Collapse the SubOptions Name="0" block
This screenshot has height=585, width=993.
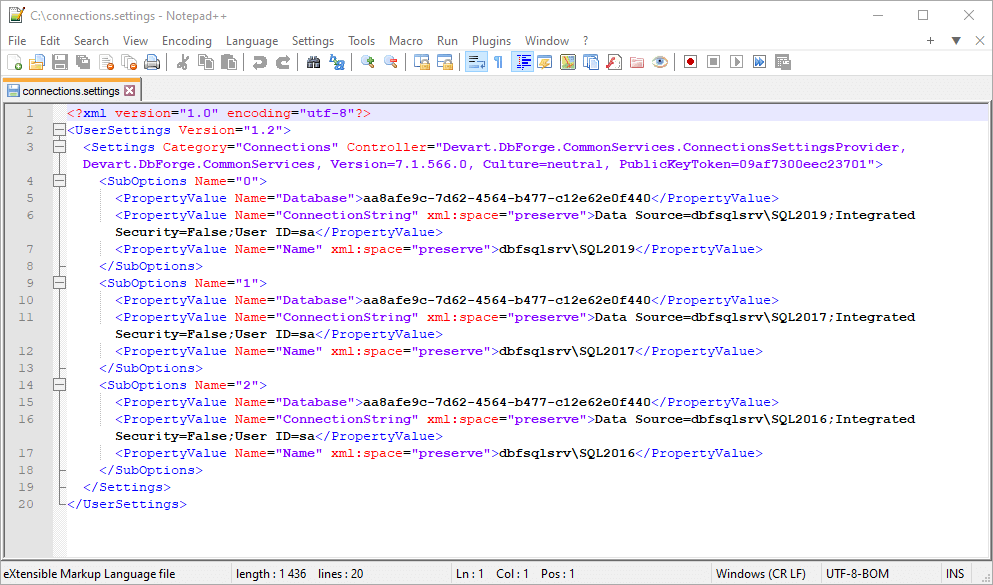point(60,181)
